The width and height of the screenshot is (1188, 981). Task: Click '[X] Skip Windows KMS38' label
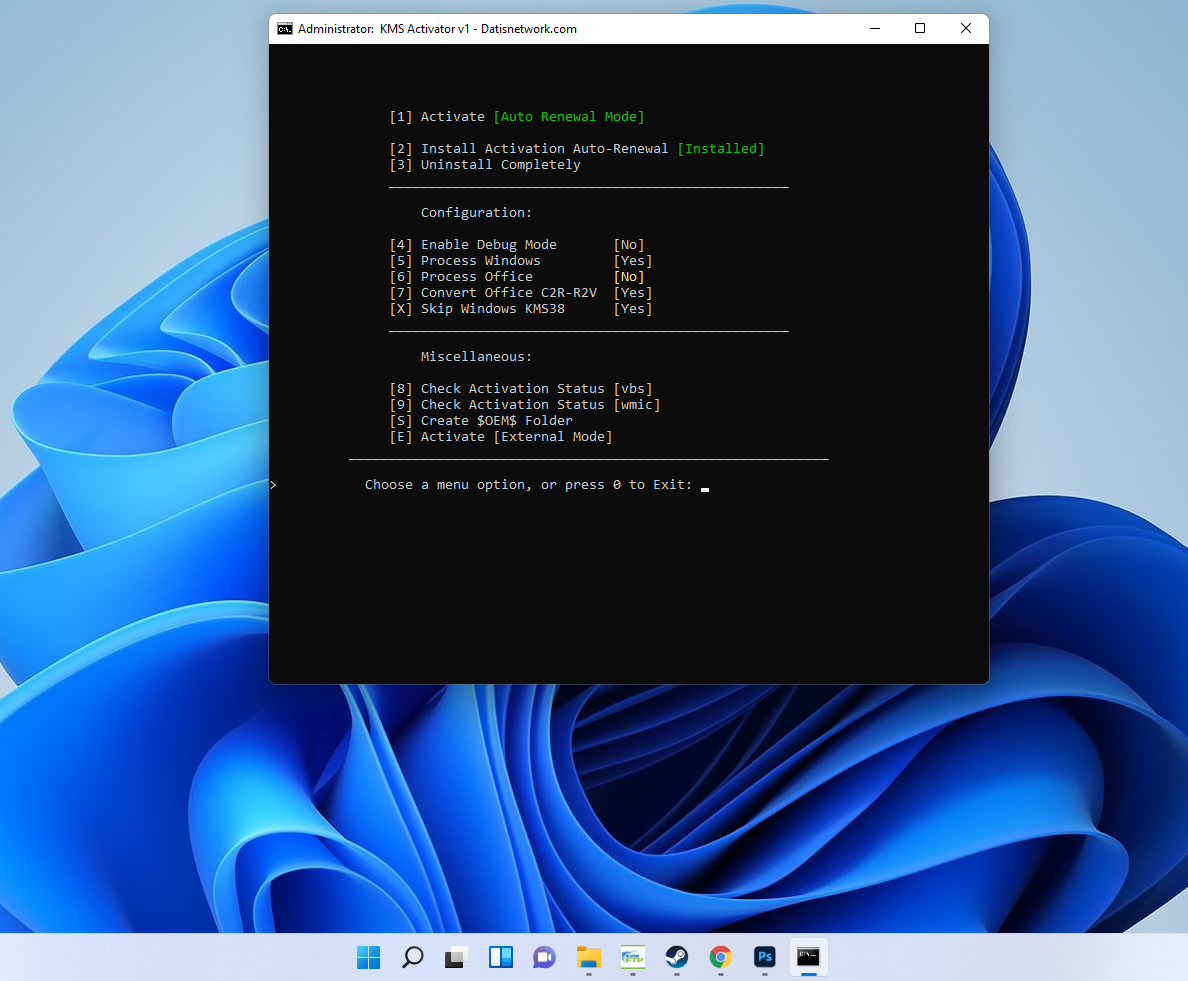[477, 308]
